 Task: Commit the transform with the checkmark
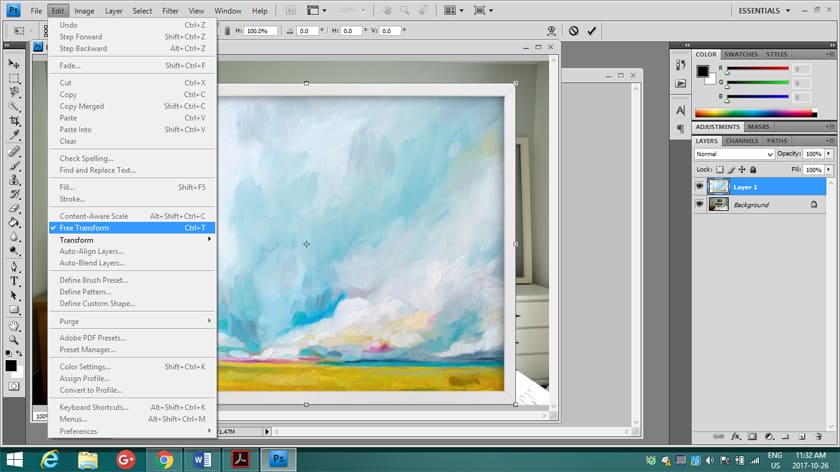click(x=591, y=31)
